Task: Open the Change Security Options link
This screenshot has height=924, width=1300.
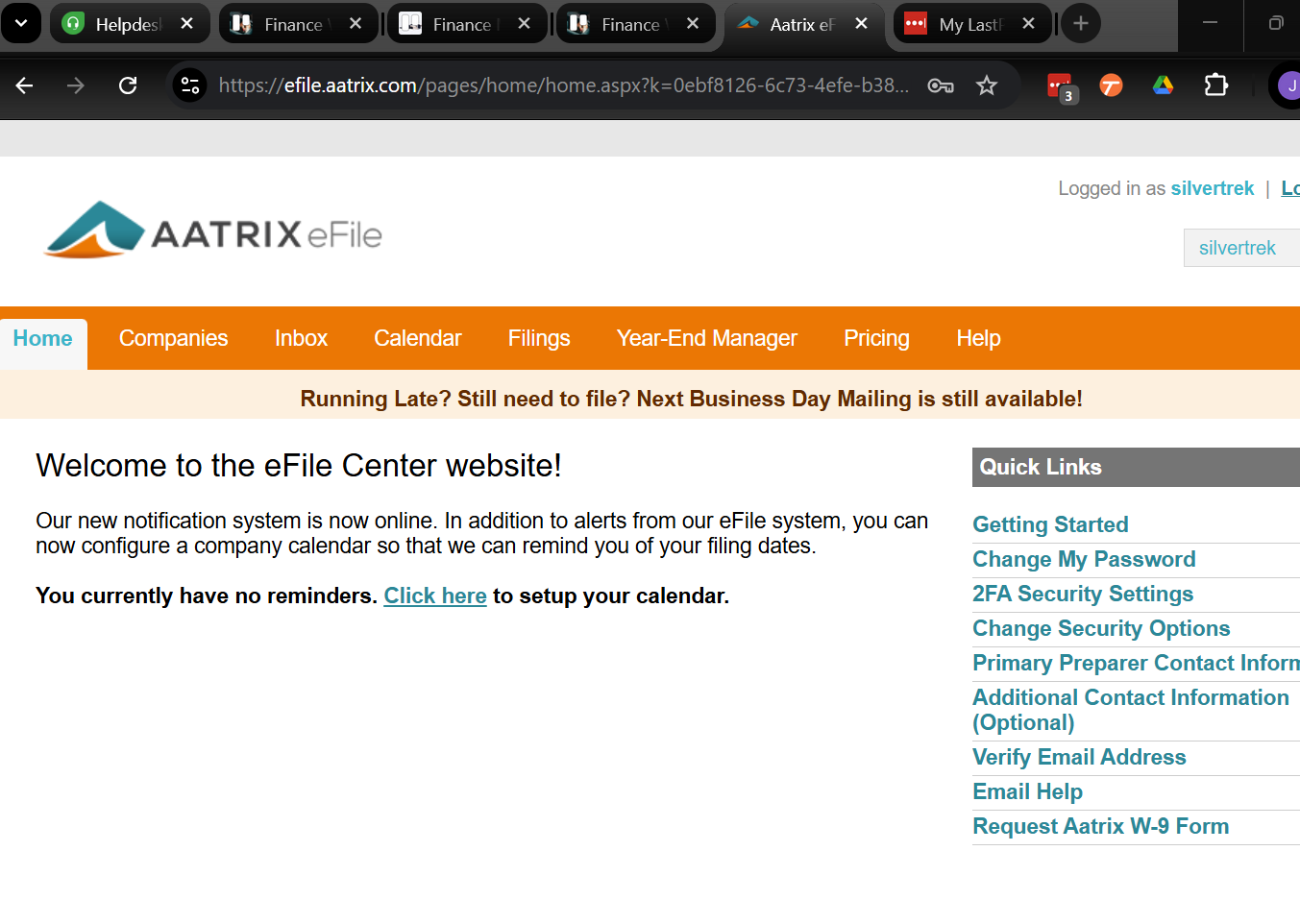Action: (x=1101, y=628)
